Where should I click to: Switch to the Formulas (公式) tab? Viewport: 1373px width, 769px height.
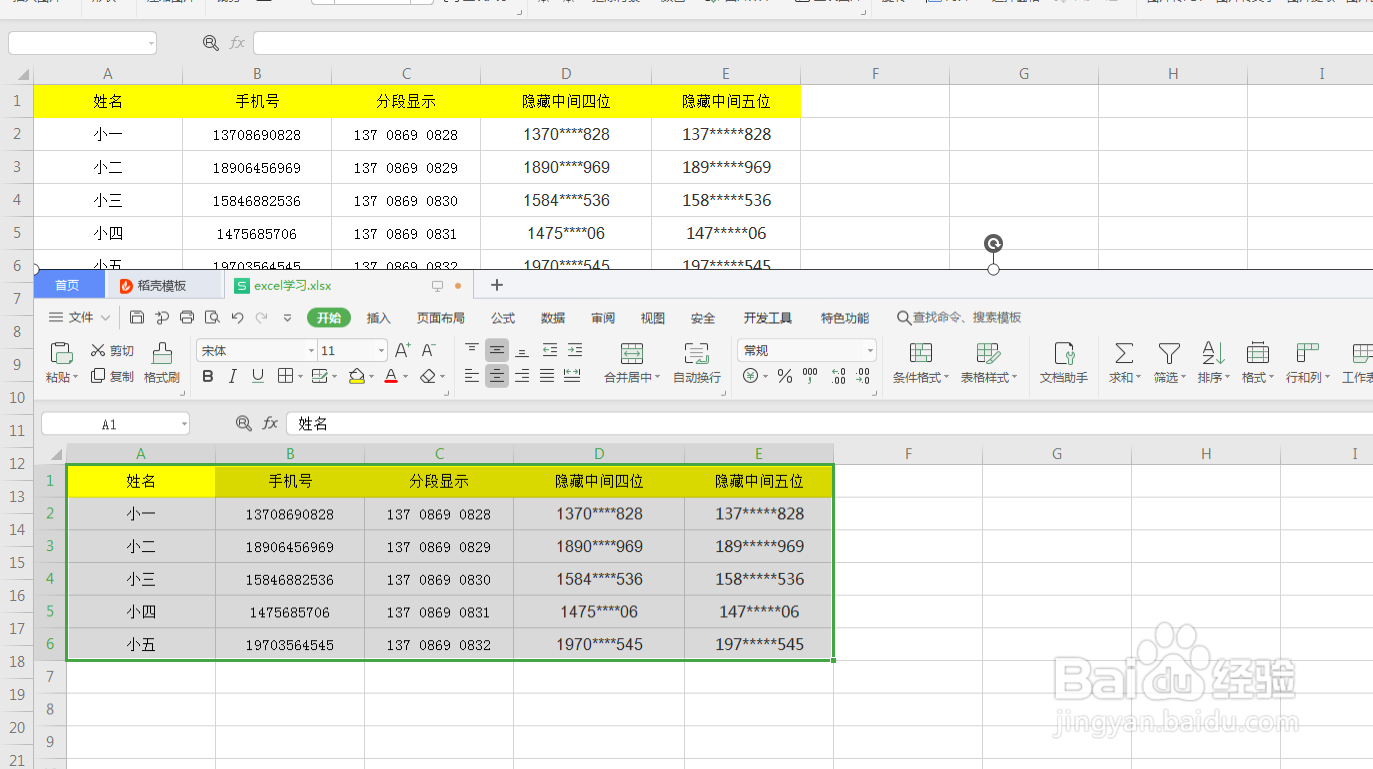pyautogui.click(x=503, y=318)
